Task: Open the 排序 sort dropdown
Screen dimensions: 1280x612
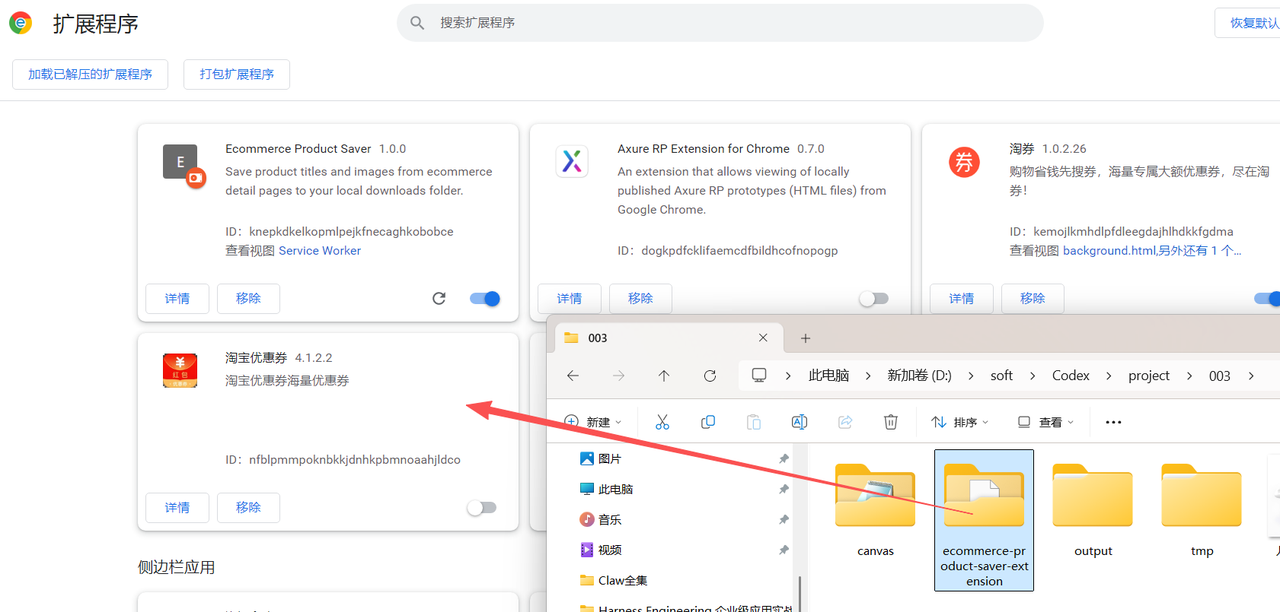Action: (x=959, y=422)
